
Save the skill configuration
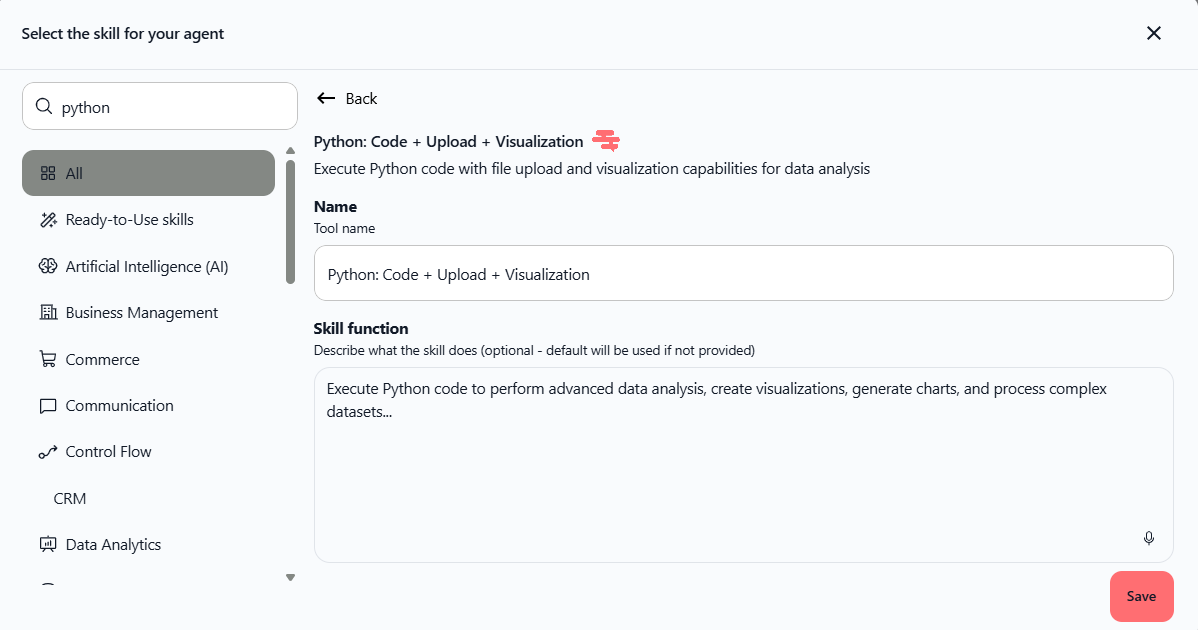1141,597
